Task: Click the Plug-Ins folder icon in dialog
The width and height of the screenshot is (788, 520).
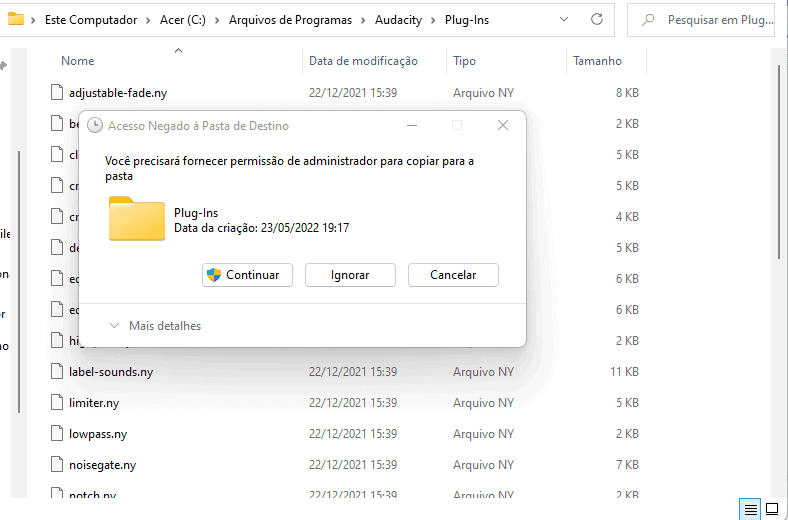Action: click(137, 219)
